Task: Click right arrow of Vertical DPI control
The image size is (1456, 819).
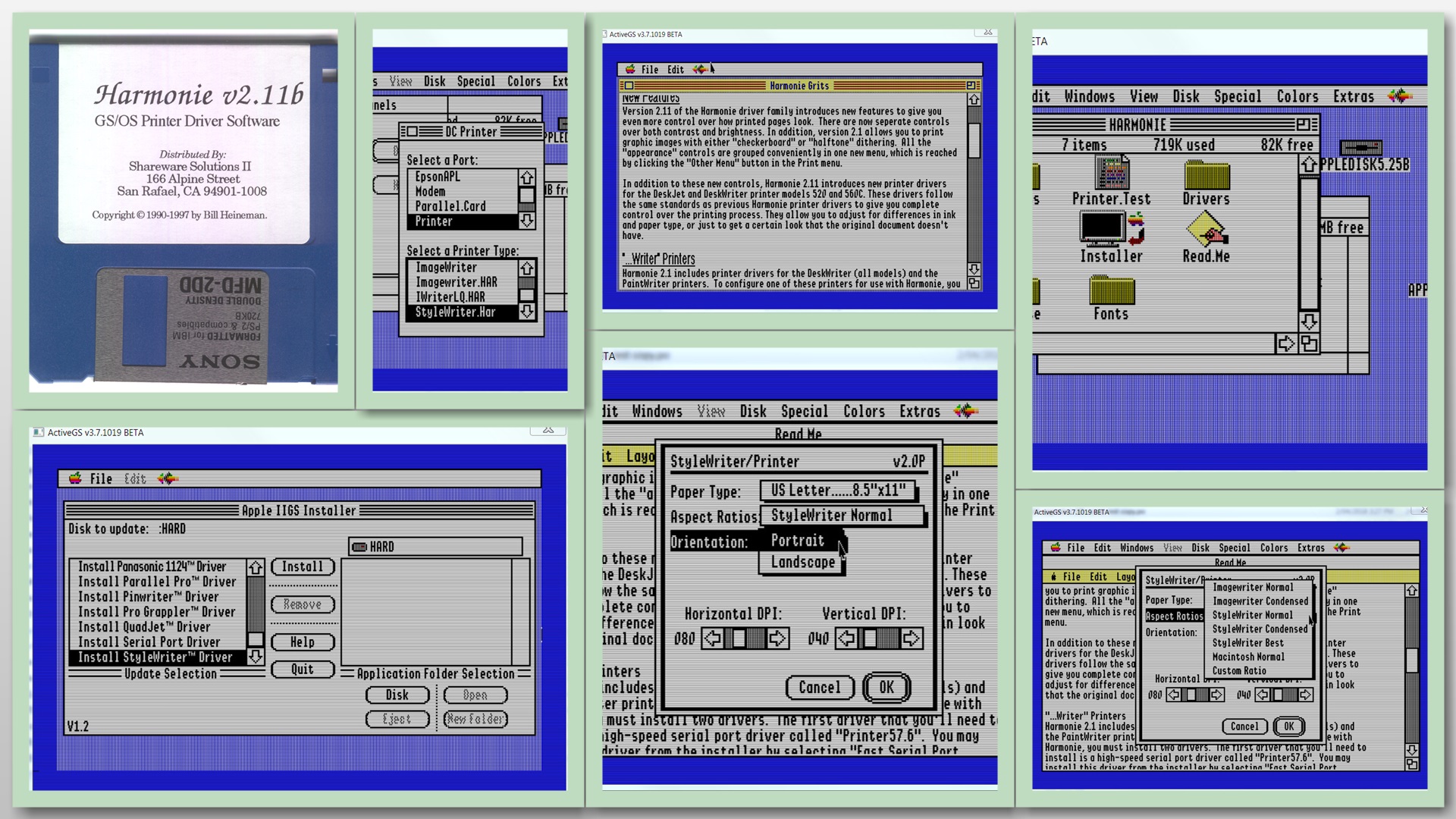Action: tap(912, 639)
